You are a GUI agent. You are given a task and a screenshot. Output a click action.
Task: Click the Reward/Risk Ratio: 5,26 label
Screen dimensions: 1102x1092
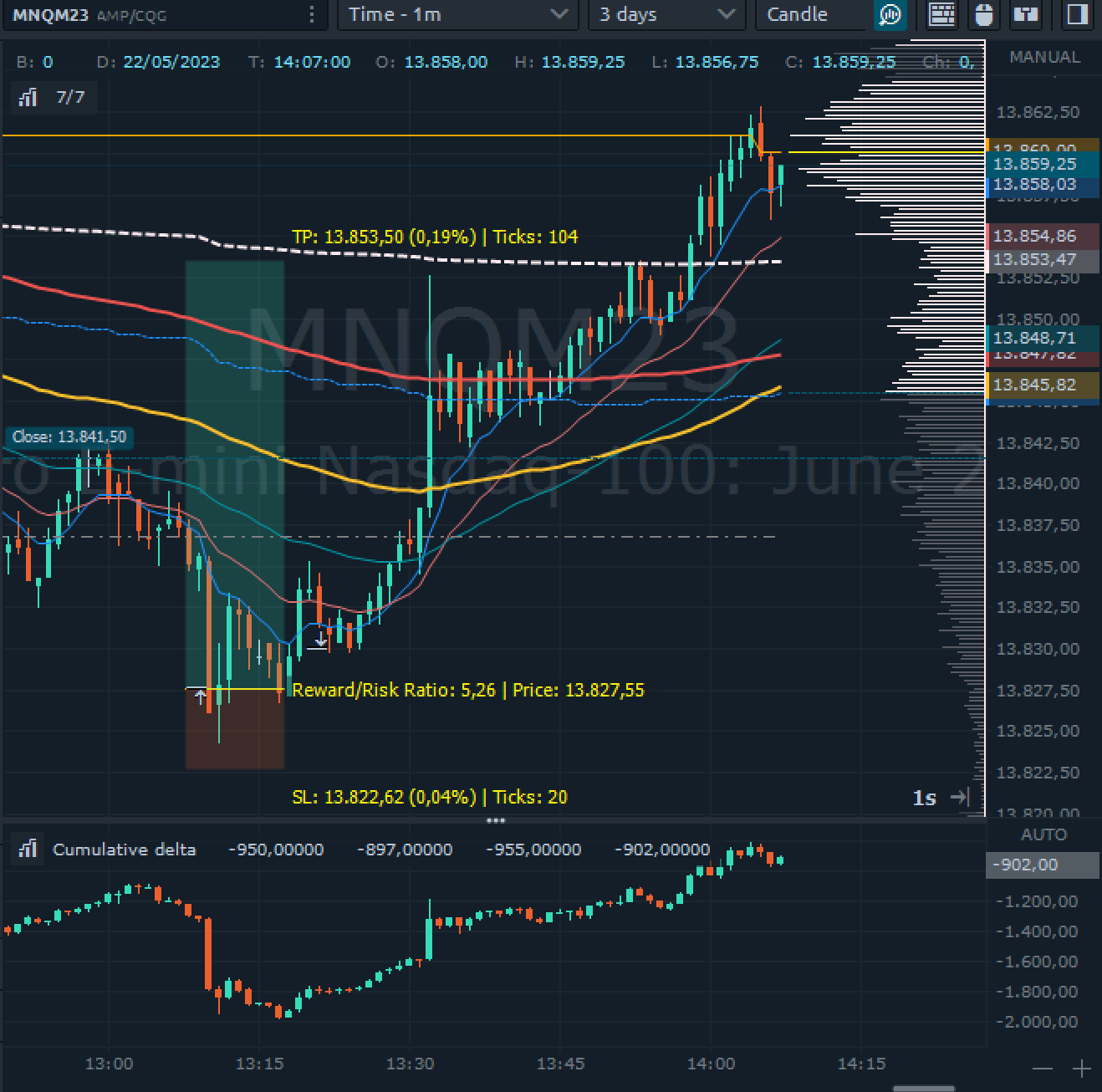click(468, 690)
